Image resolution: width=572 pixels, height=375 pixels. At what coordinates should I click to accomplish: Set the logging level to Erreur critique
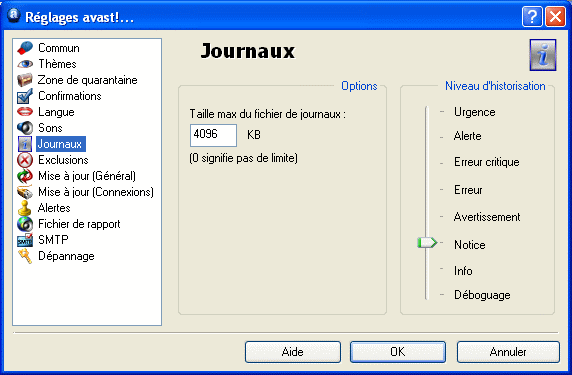tap(487, 162)
